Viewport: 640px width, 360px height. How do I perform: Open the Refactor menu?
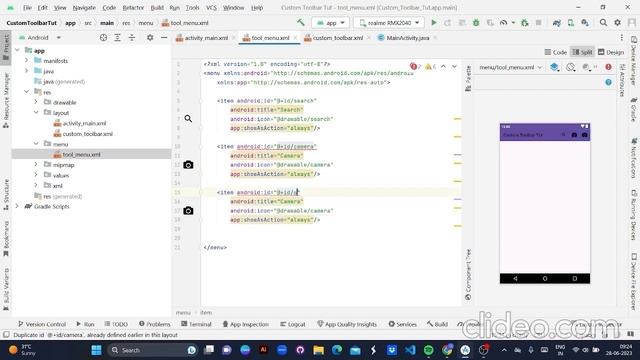[x=133, y=7]
